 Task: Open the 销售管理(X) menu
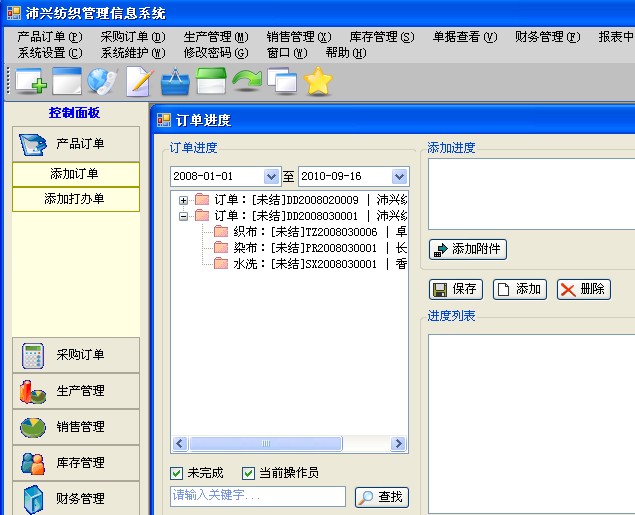(x=299, y=37)
